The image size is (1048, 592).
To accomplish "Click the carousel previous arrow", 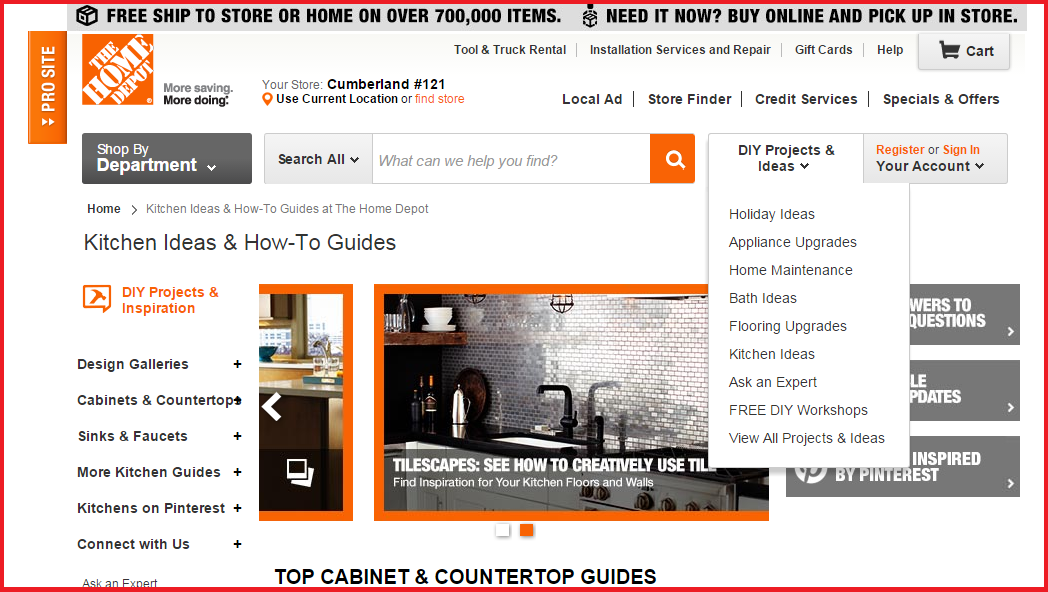I will (x=271, y=406).
